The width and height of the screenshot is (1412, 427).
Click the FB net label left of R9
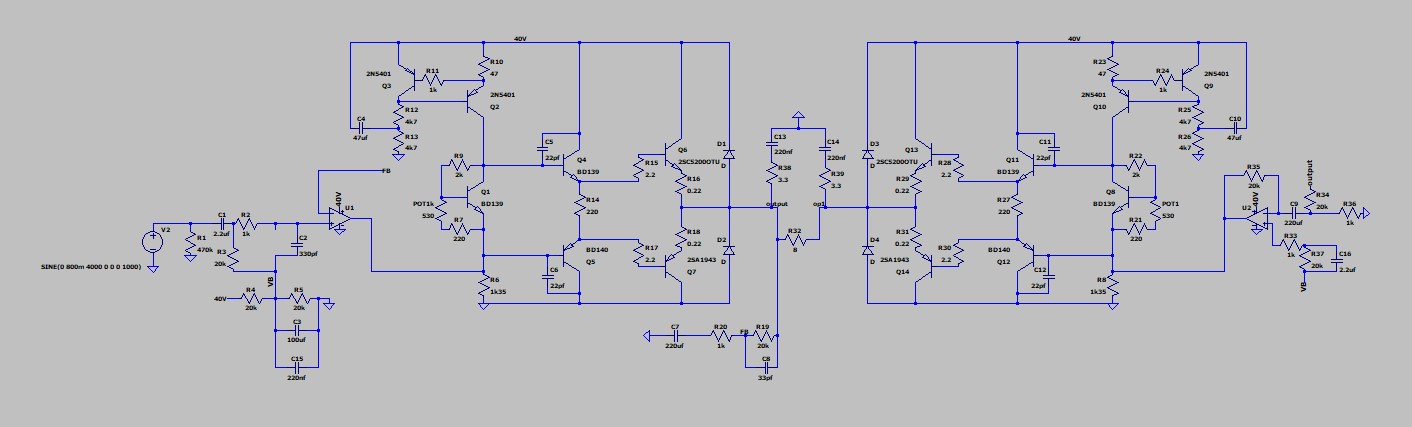point(386,170)
